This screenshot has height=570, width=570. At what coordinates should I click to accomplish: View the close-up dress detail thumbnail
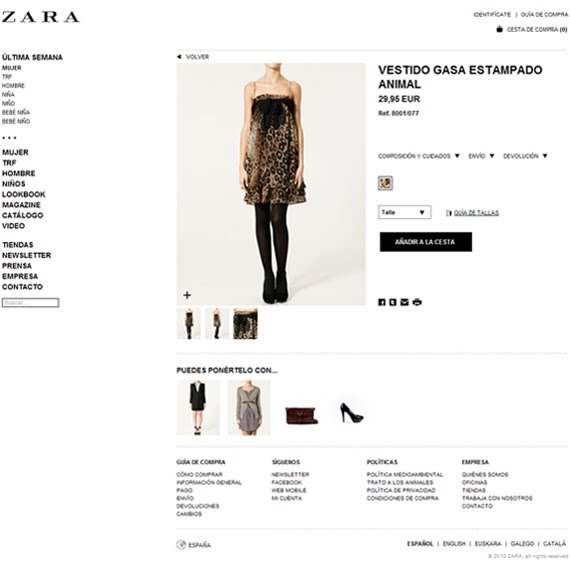pyautogui.click(x=245, y=324)
